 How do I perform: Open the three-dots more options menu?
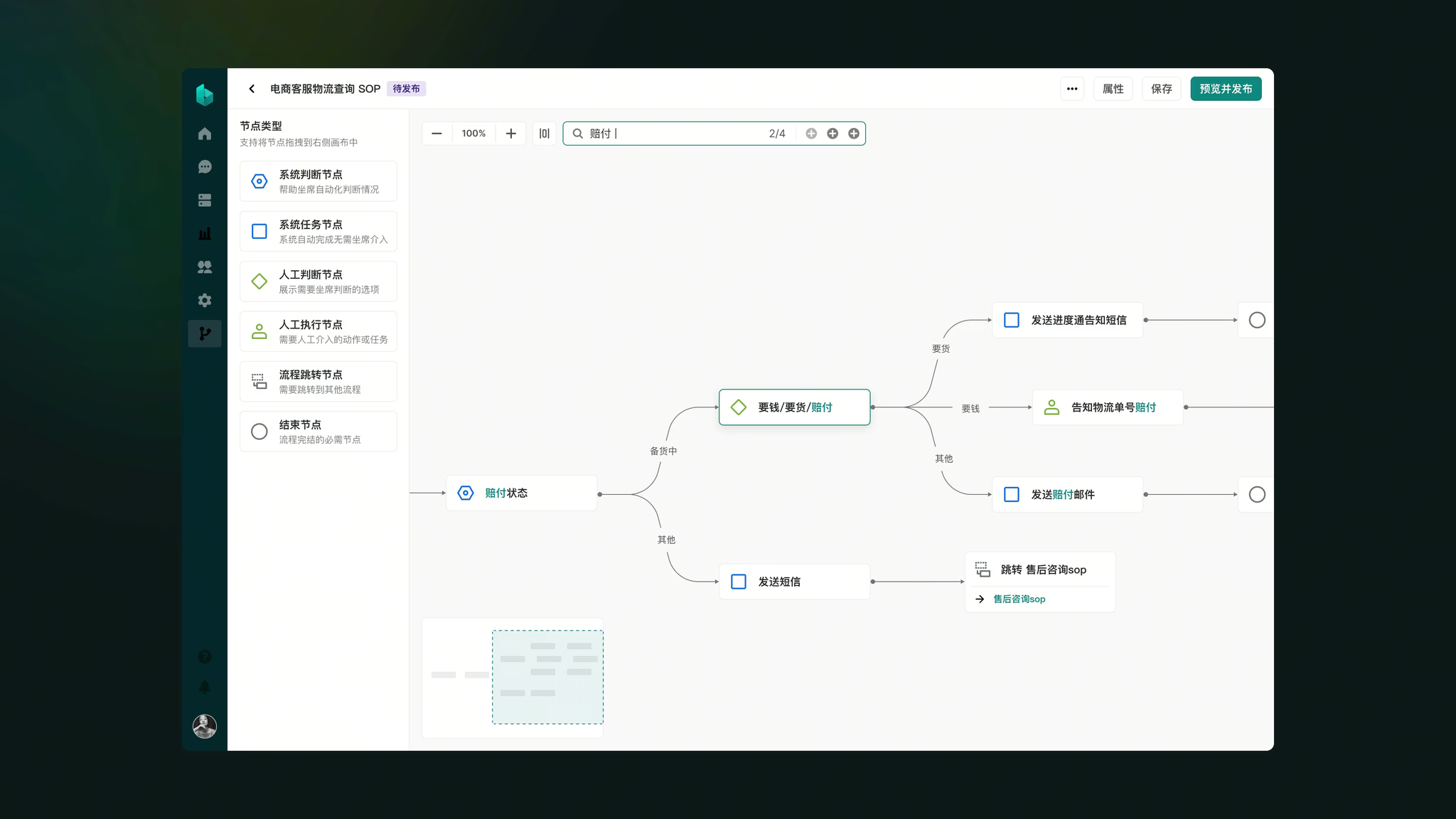1072,89
